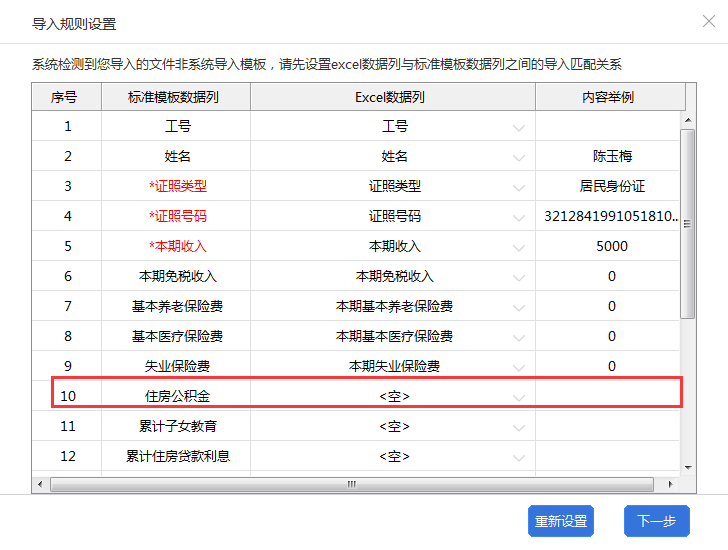Click the horizontal scrollbar right arrow
728x550 pixels.
[670, 485]
